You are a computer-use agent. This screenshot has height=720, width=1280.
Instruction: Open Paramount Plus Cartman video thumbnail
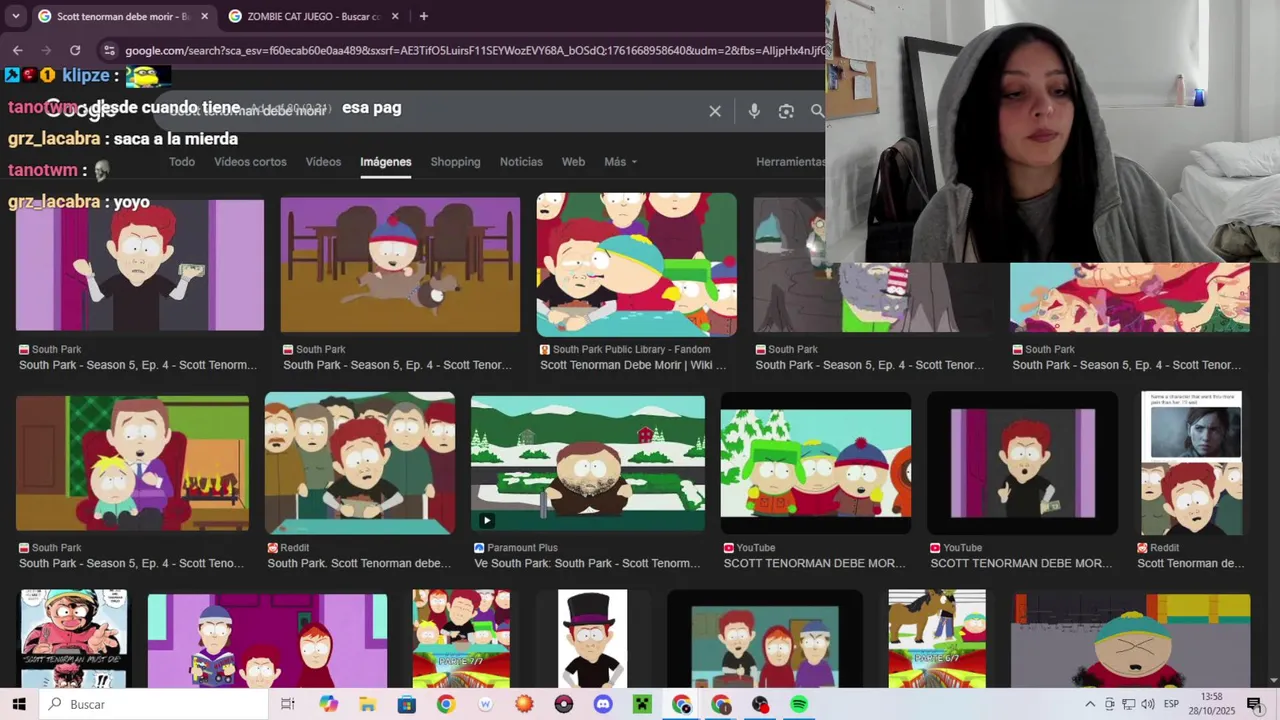coord(588,463)
